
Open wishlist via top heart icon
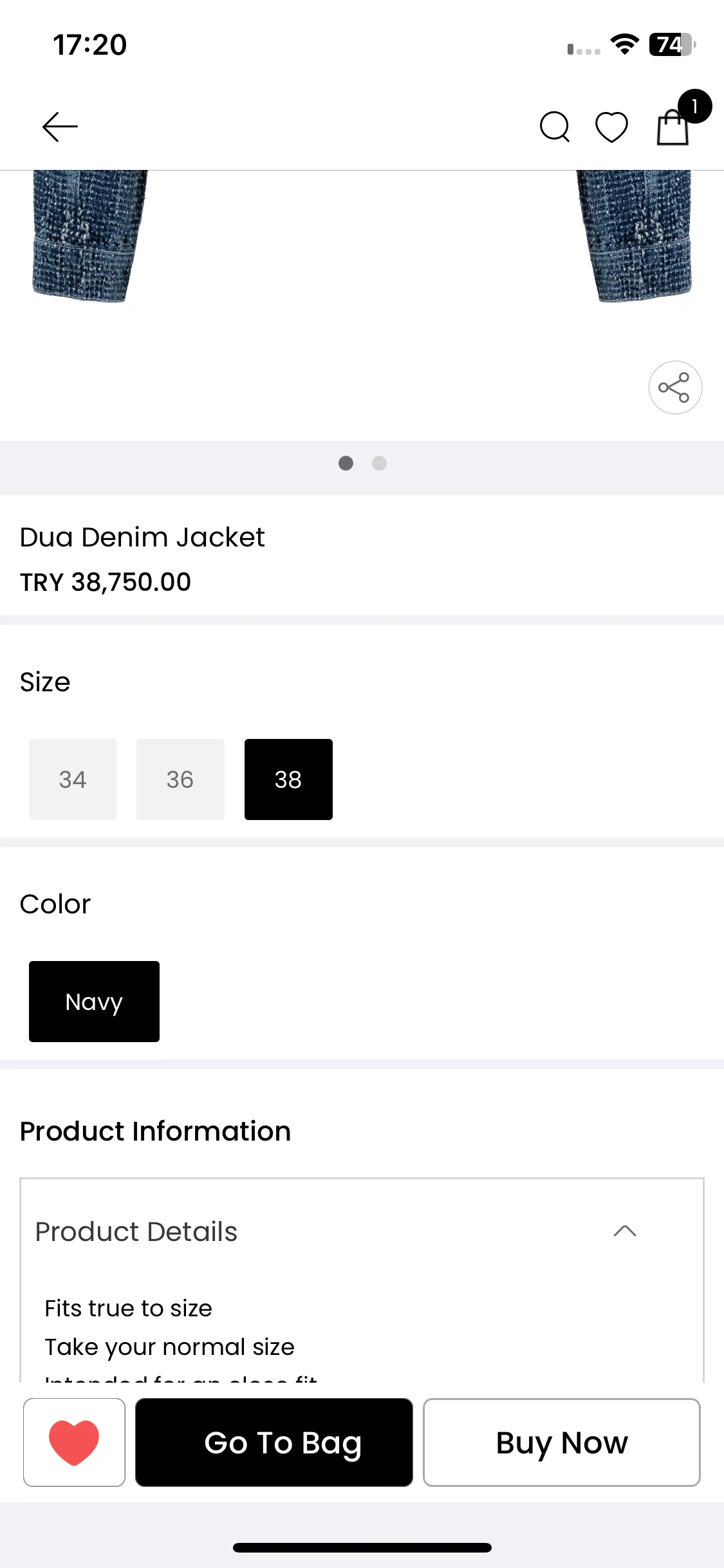coord(611,127)
